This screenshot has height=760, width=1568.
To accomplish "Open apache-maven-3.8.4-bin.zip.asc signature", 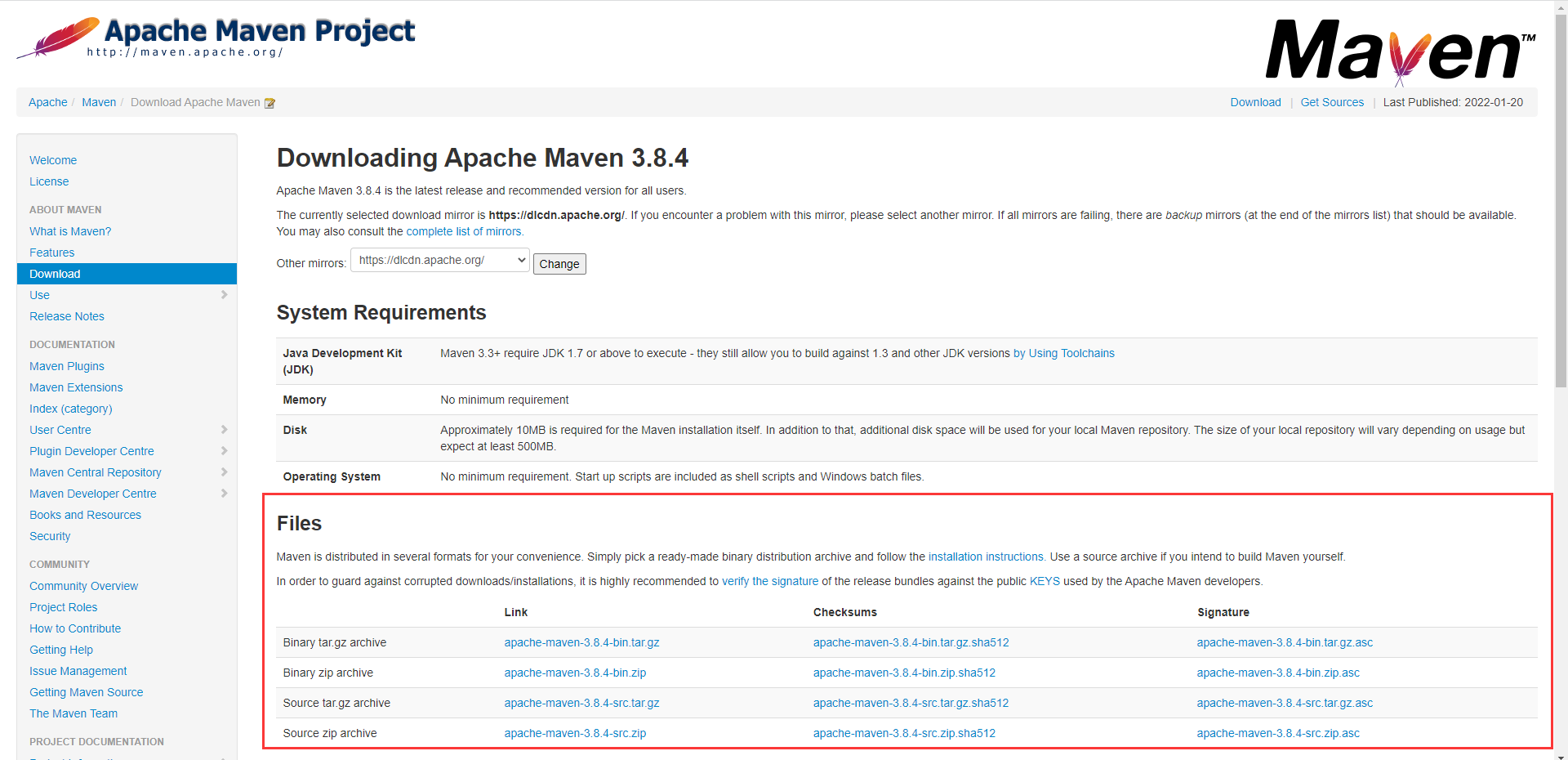I will [x=1278, y=673].
